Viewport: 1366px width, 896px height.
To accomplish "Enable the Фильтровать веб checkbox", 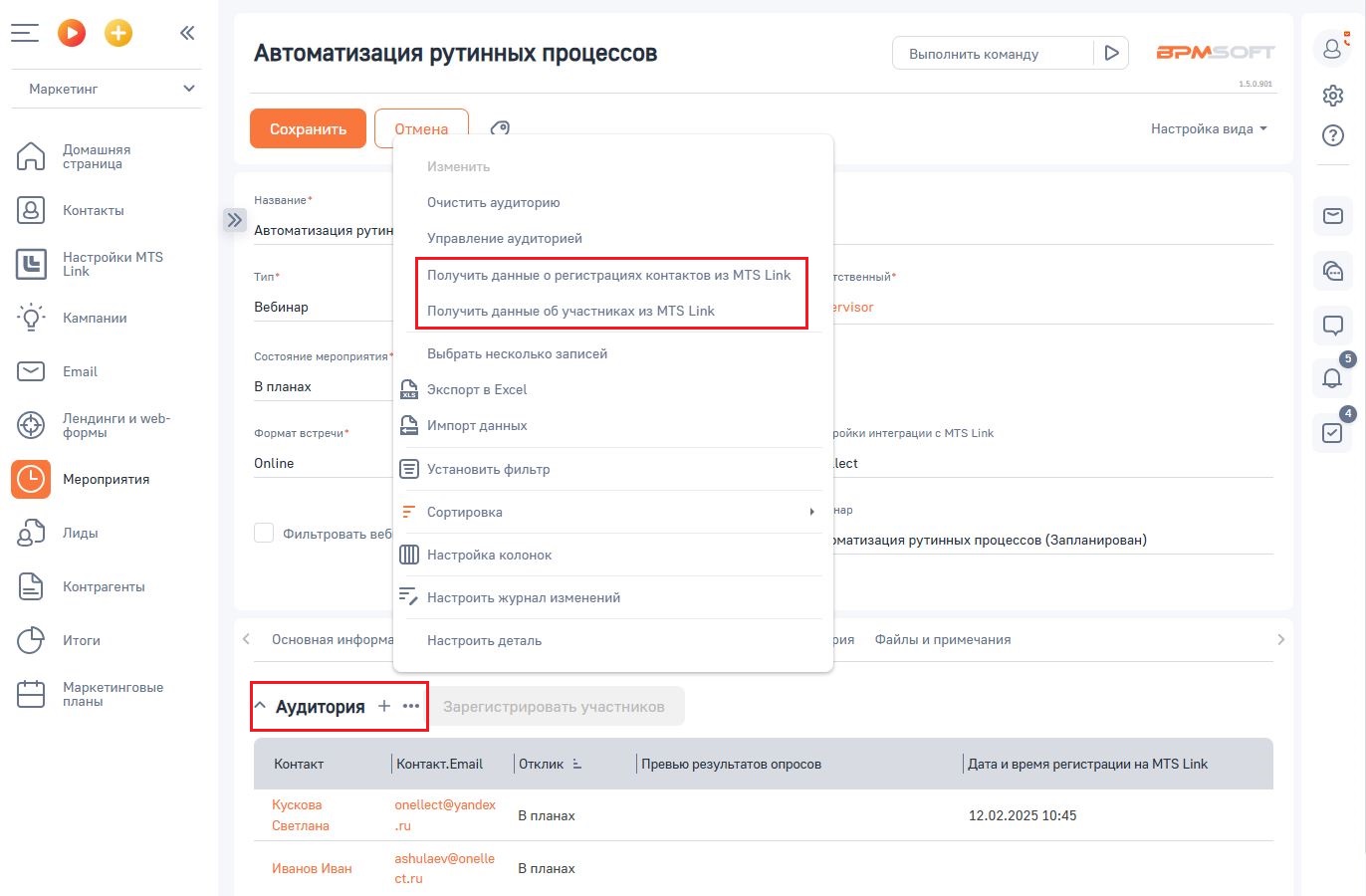I will [264, 533].
